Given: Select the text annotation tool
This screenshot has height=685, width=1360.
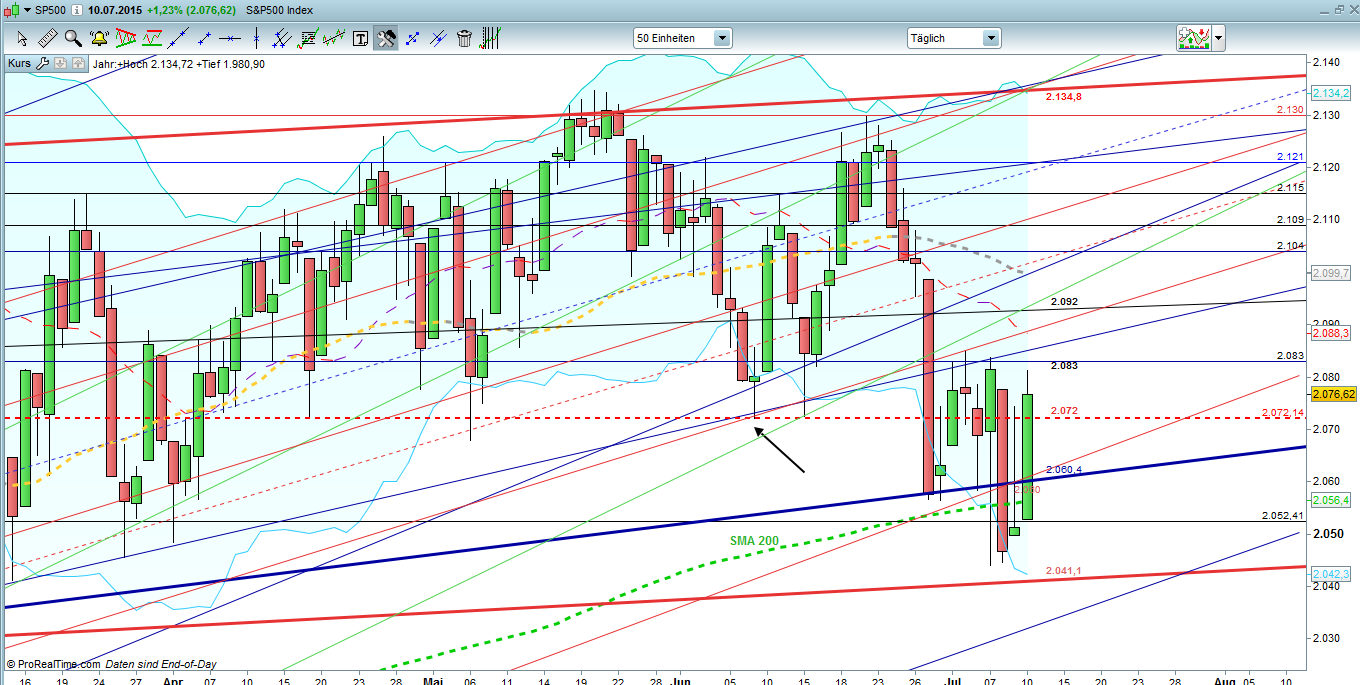Looking at the screenshot, I should coord(360,38).
